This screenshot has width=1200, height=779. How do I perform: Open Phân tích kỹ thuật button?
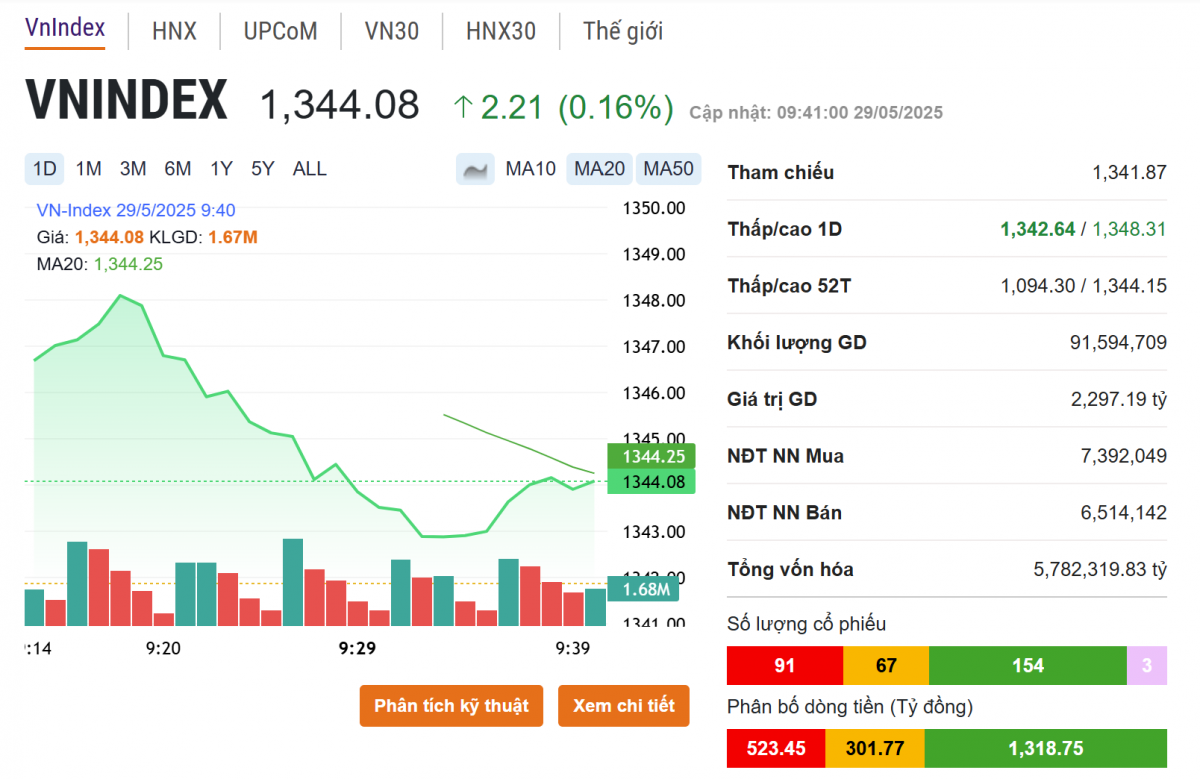point(451,705)
